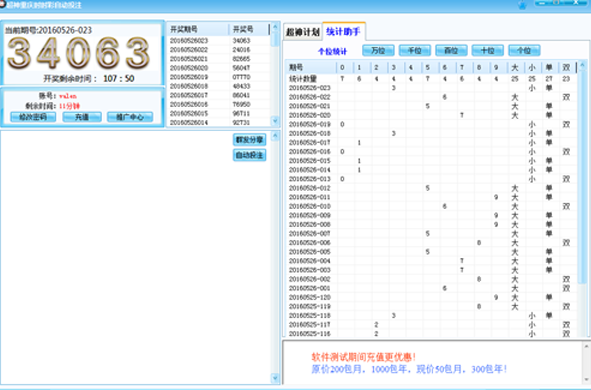Show statistics for 十位
This screenshot has width=591, height=390.
click(x=488, y=50)
